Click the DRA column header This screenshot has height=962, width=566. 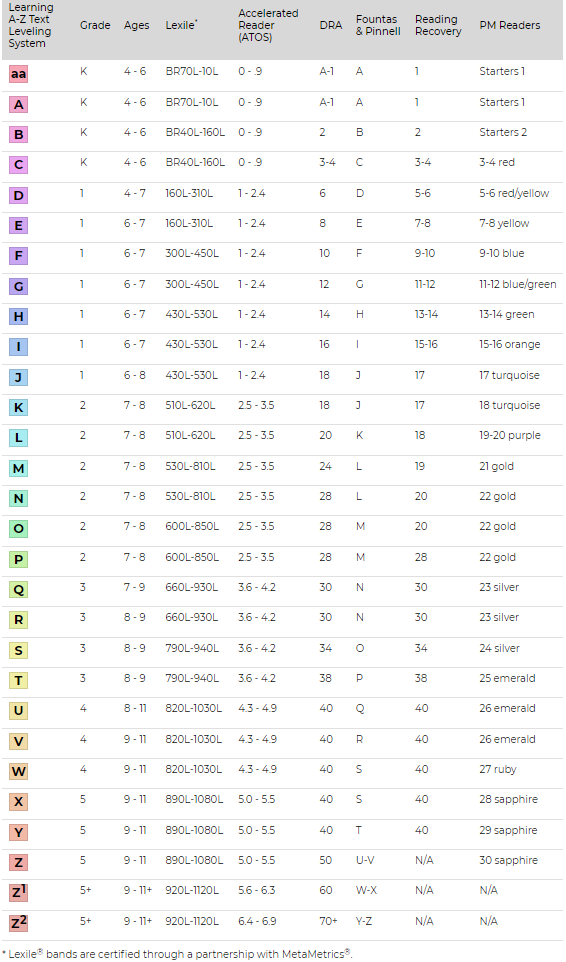point(331,25)
